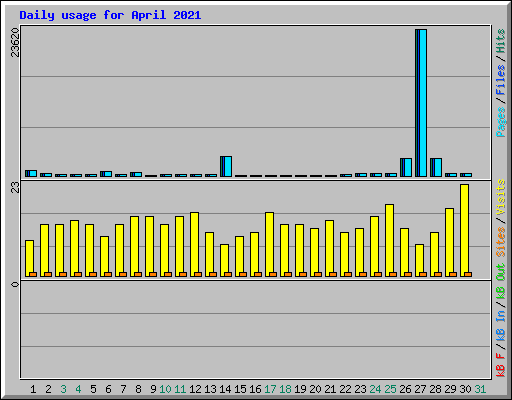Click day label 21 on the x-axis
Viewport: 512px width, 400px height.
[x=330, y=389]
